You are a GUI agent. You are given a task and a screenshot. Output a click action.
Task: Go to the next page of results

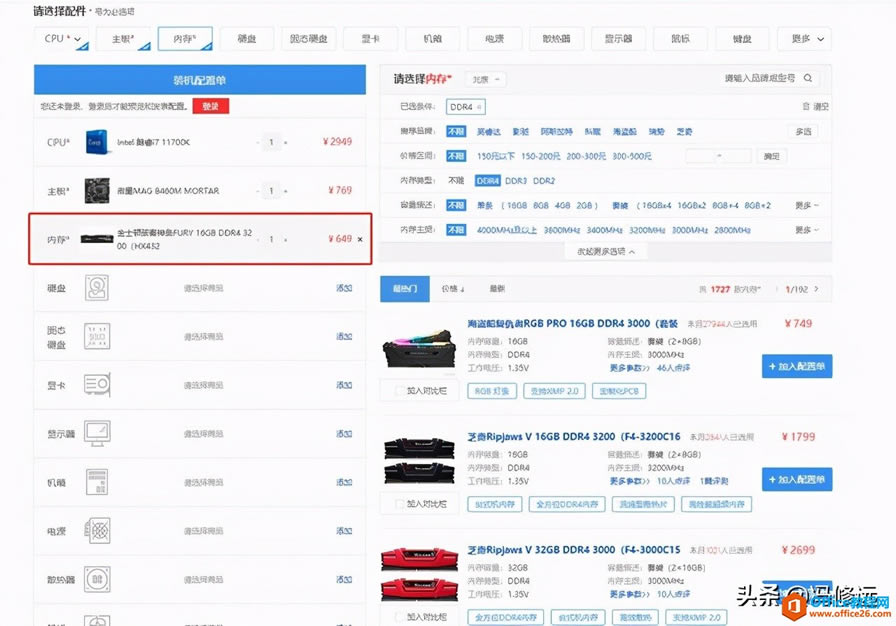816,289
